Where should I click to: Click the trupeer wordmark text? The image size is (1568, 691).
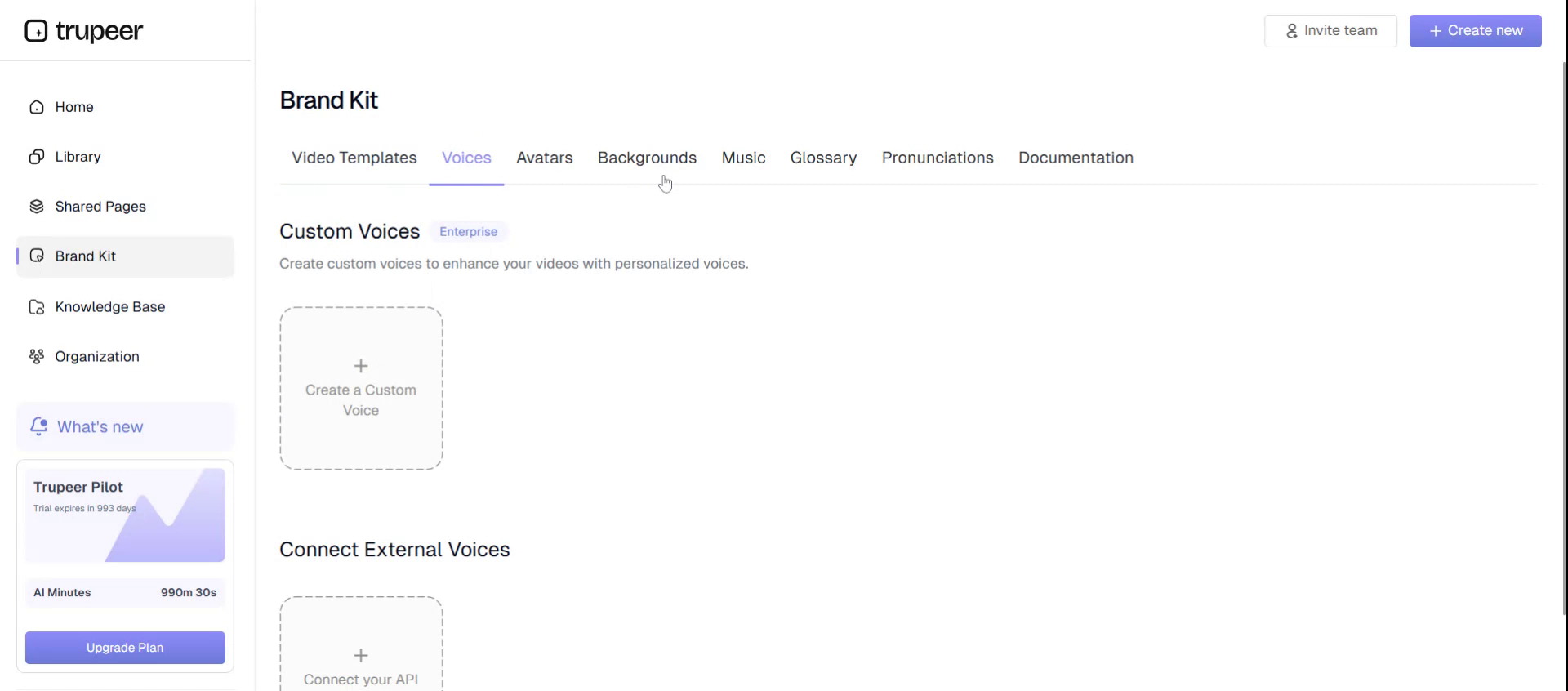[99, 32]
